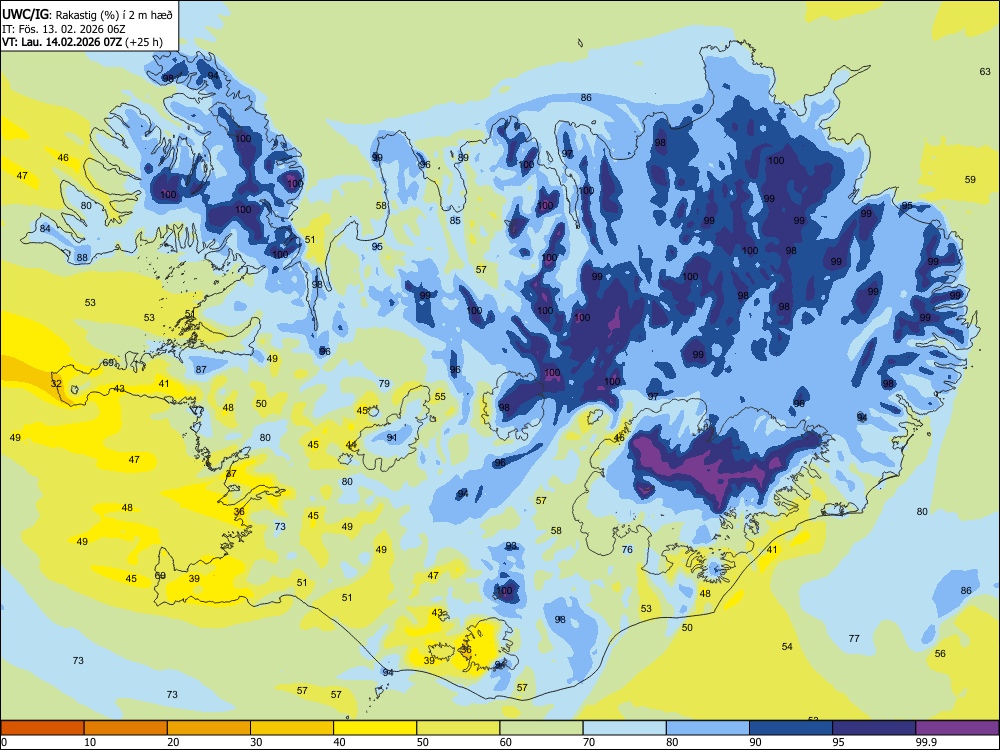The image size is (1000, 750).
Task: Click the light green 60–70 legend swatch
Action: click(541, 728)
